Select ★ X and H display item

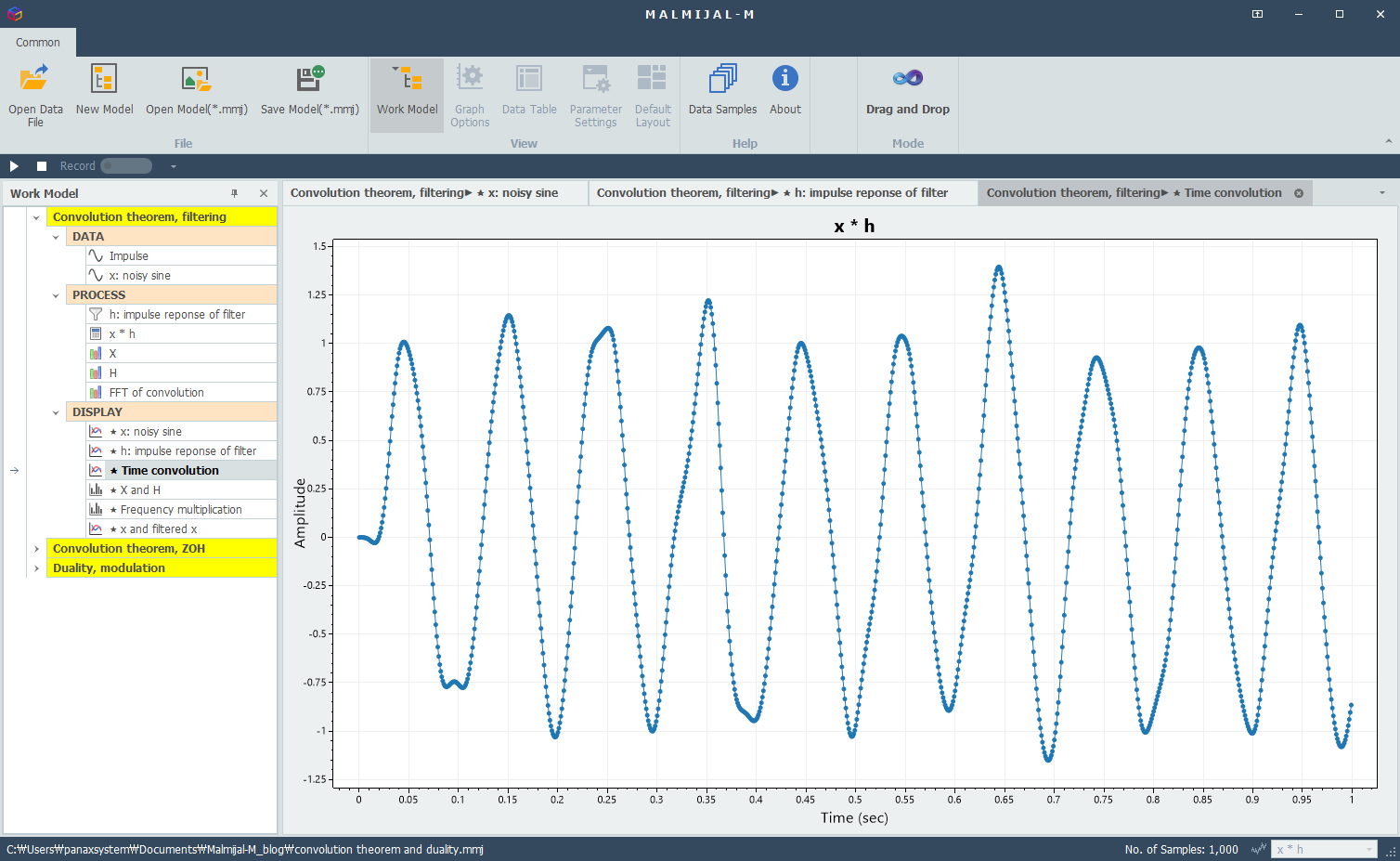click(x=181, y=490)
